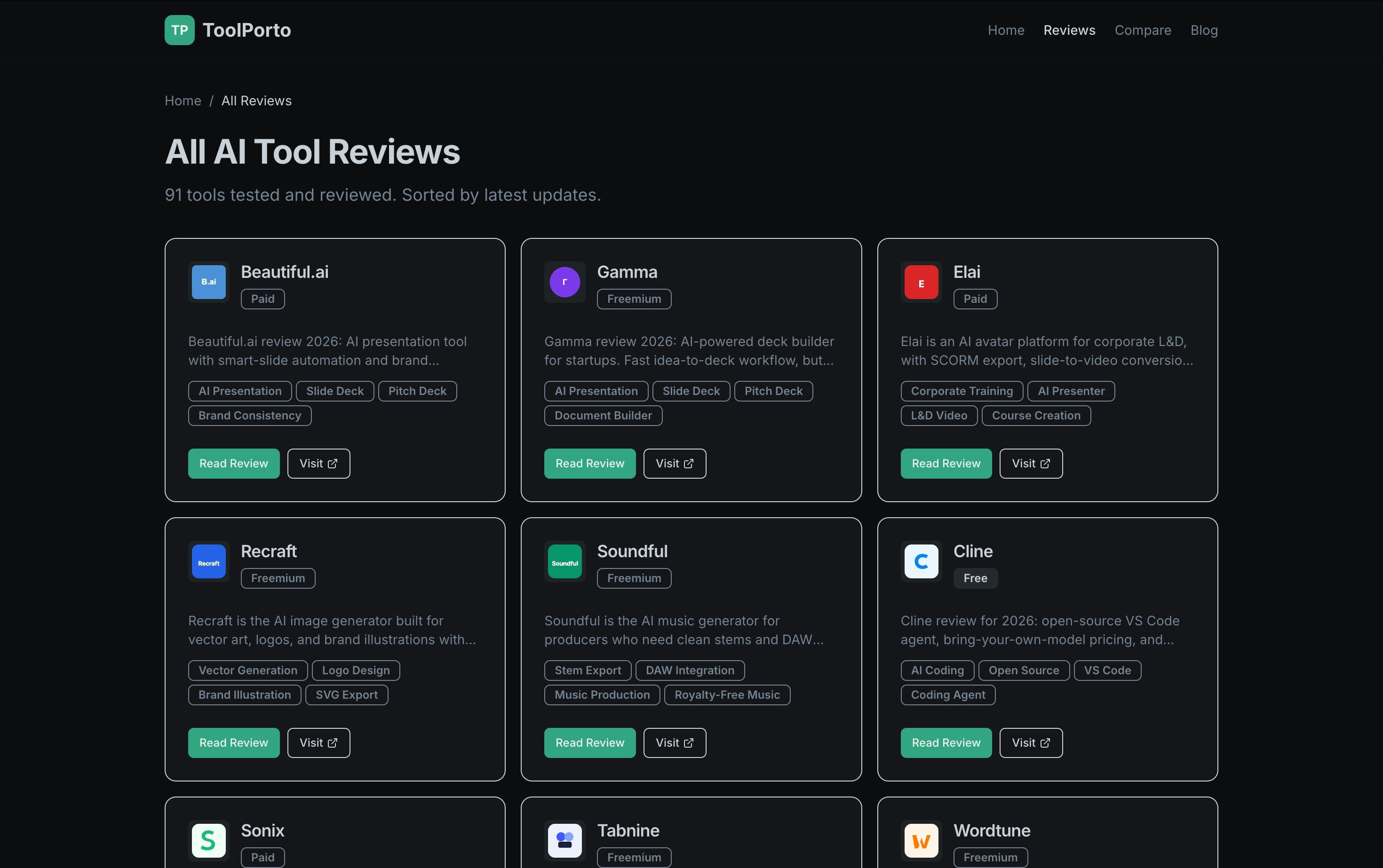Click the DAW Integration tag
This screenshot has height=868, width=1383.
690,671
